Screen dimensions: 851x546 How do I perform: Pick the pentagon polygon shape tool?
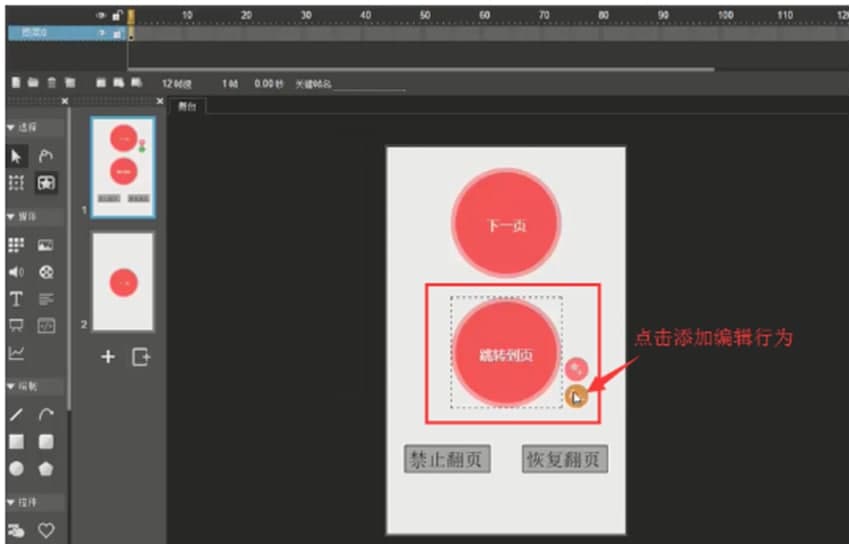tap(46, 468)
